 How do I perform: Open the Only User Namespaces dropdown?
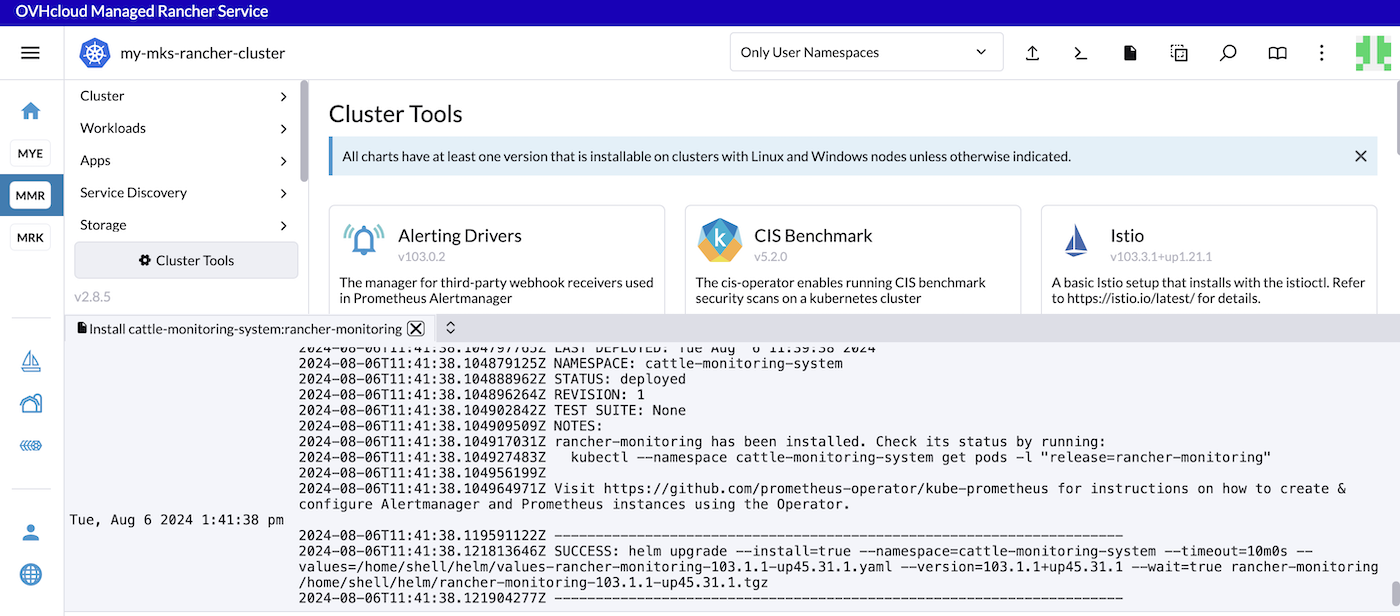point(865,53)
